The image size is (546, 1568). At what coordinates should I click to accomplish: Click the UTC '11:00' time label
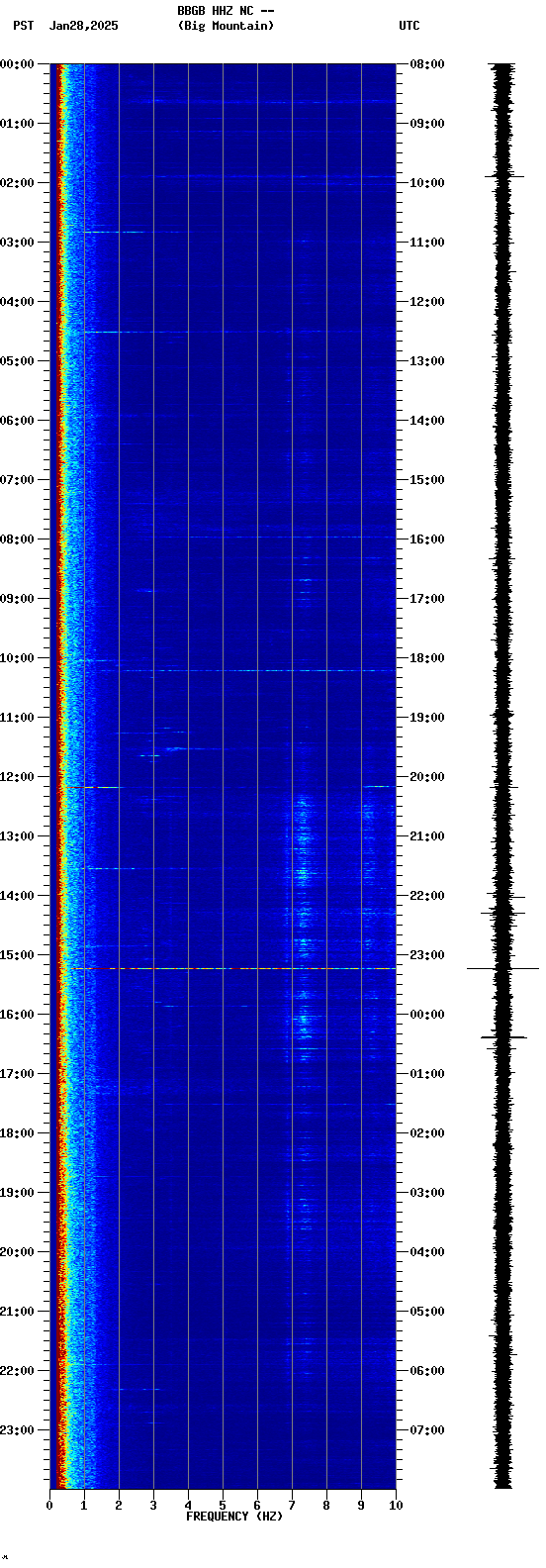[x=427, y=243]
